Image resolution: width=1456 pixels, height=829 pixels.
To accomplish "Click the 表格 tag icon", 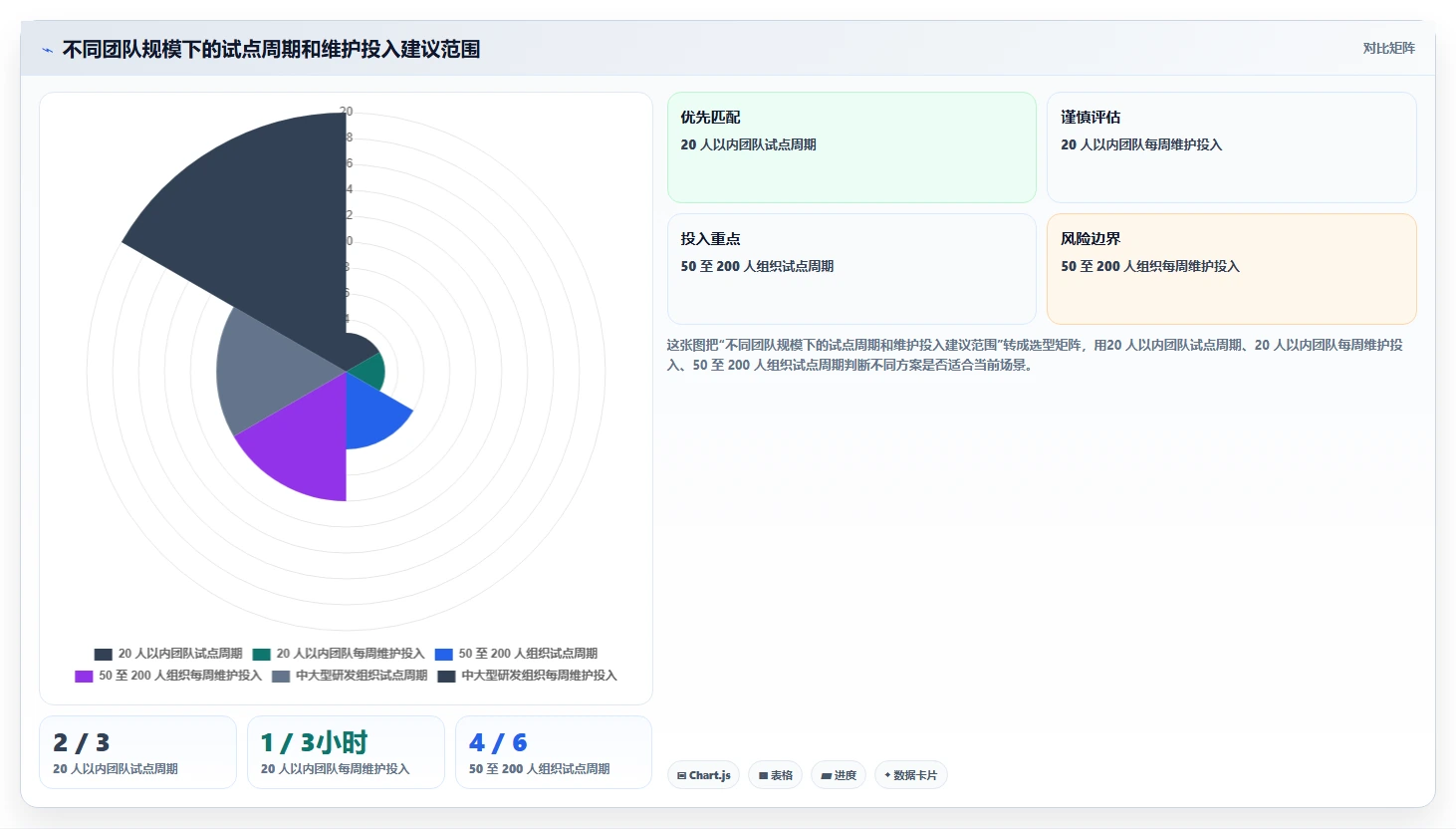I will 763,775.
